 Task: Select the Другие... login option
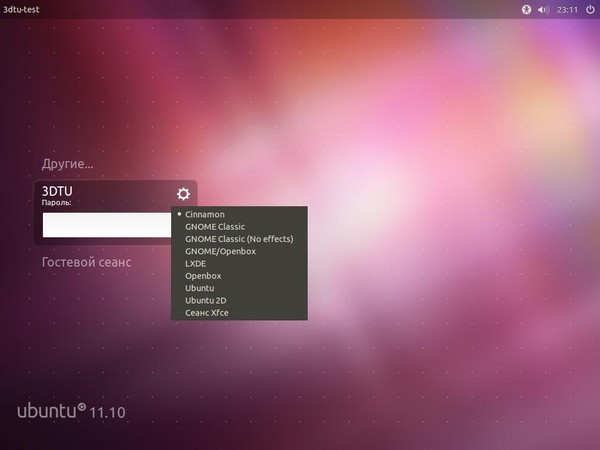tap(67, 163)
